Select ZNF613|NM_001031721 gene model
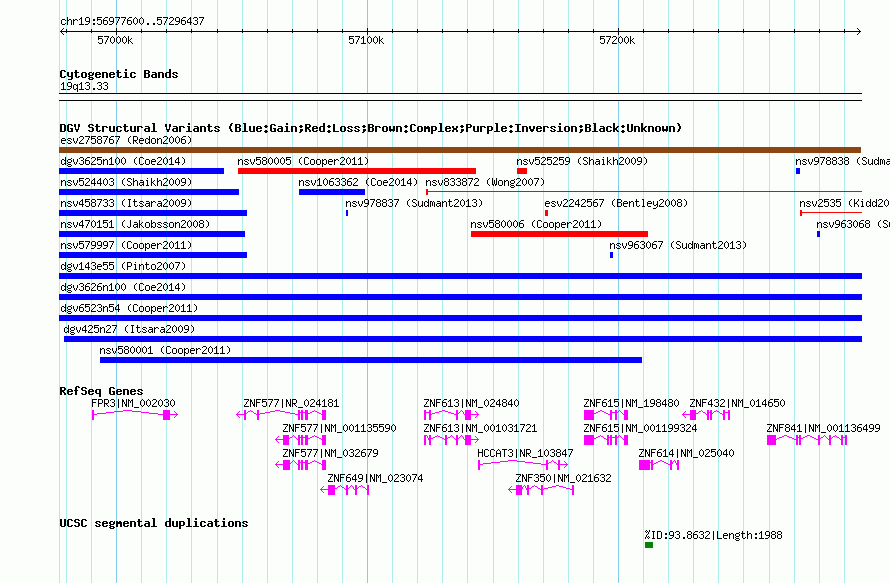Viewport: 890px width, 583px height. pos(451,440)
